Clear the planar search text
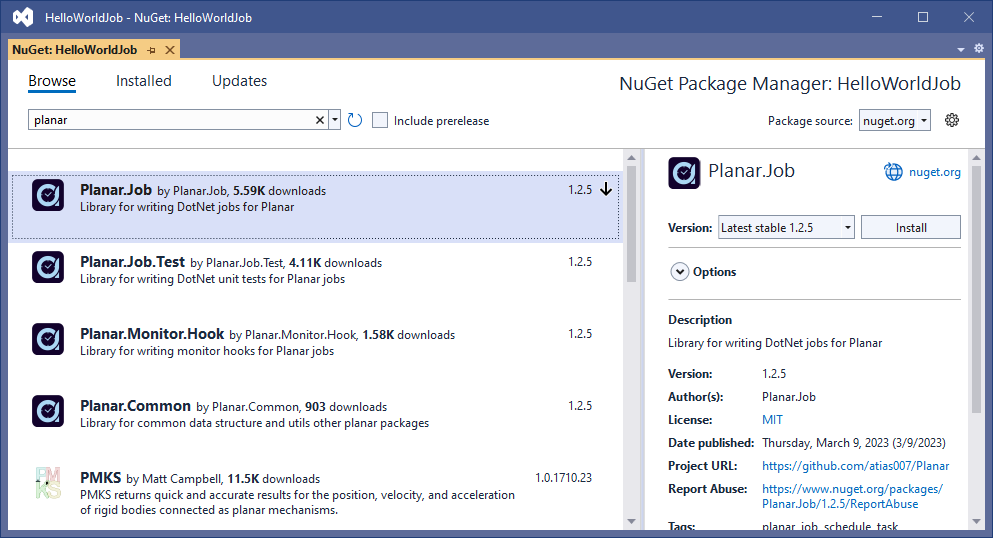The image size is (993, 538). [320, 120]
